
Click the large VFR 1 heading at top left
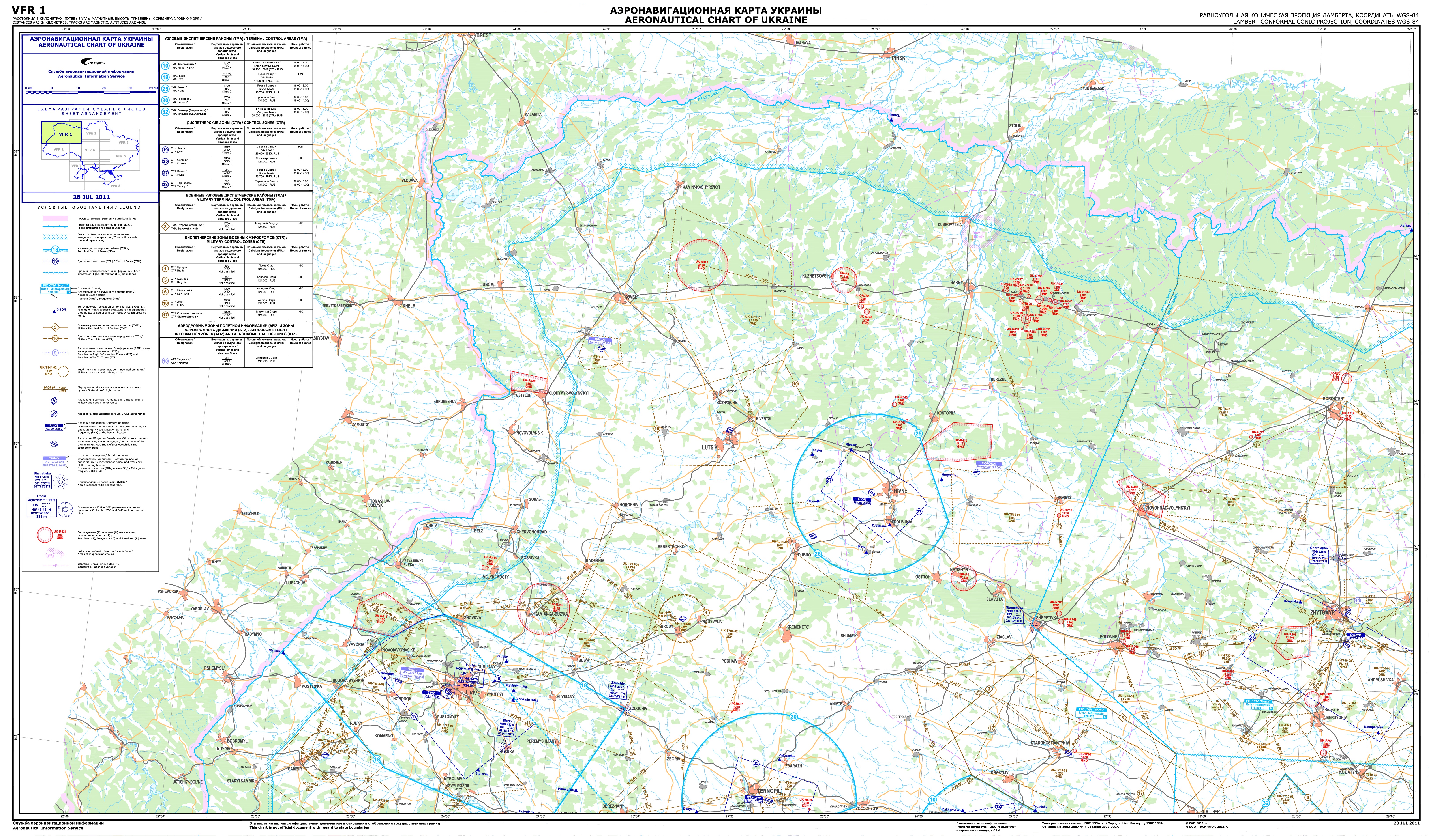coord(29,10)
